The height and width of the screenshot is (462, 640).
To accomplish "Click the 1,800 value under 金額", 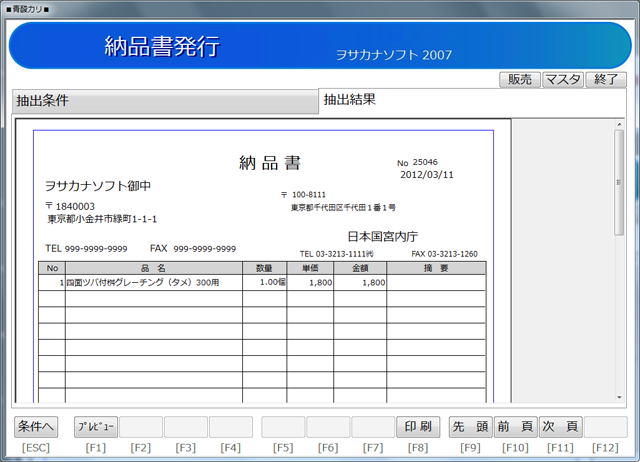I will pyautogui.click(x=373, y=282).
